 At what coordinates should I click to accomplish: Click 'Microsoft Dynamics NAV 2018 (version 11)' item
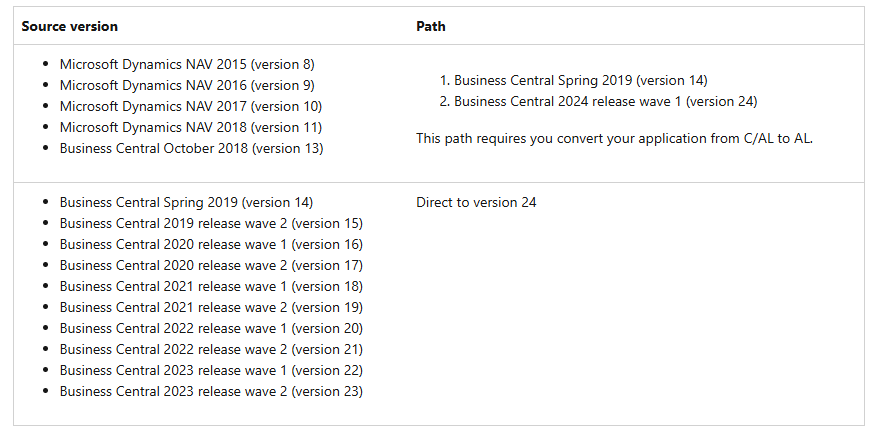[x=190, y=127]
